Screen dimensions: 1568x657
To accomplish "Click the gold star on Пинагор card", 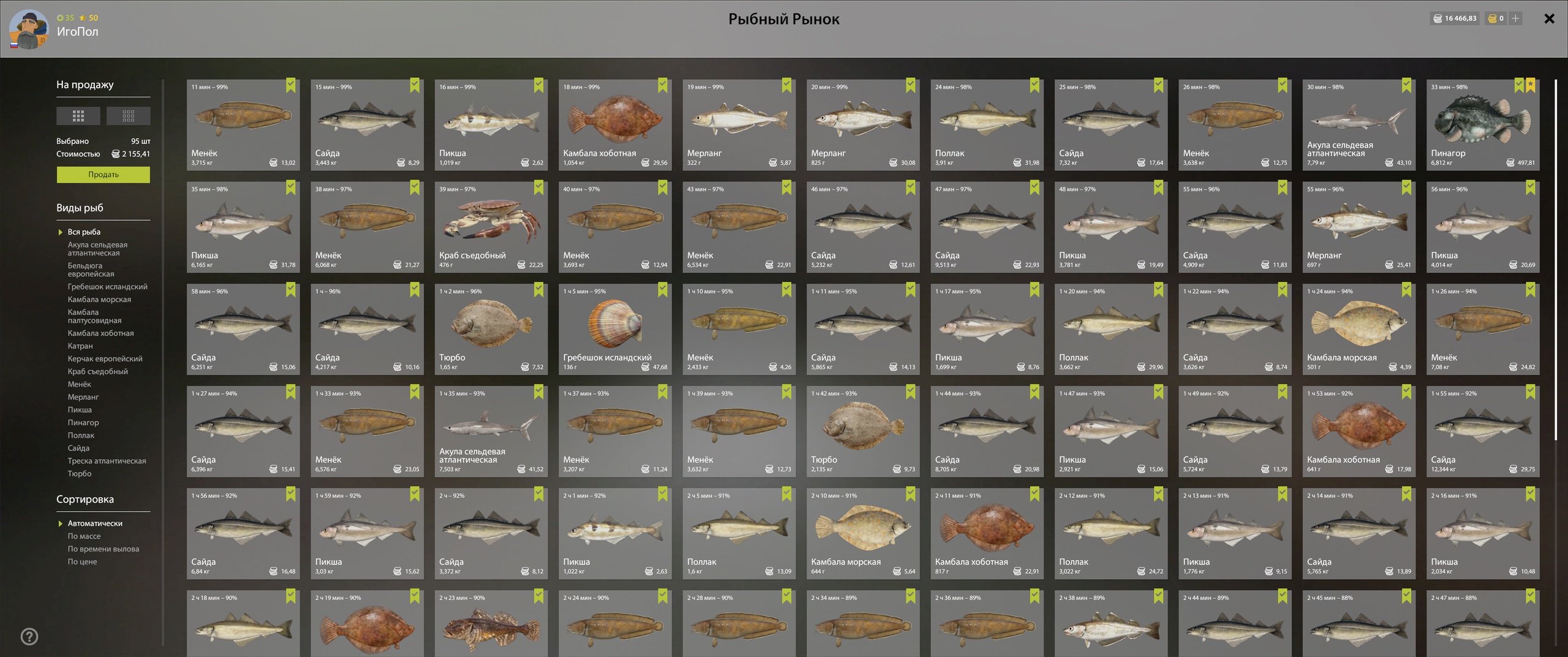I will point(1531,85).
